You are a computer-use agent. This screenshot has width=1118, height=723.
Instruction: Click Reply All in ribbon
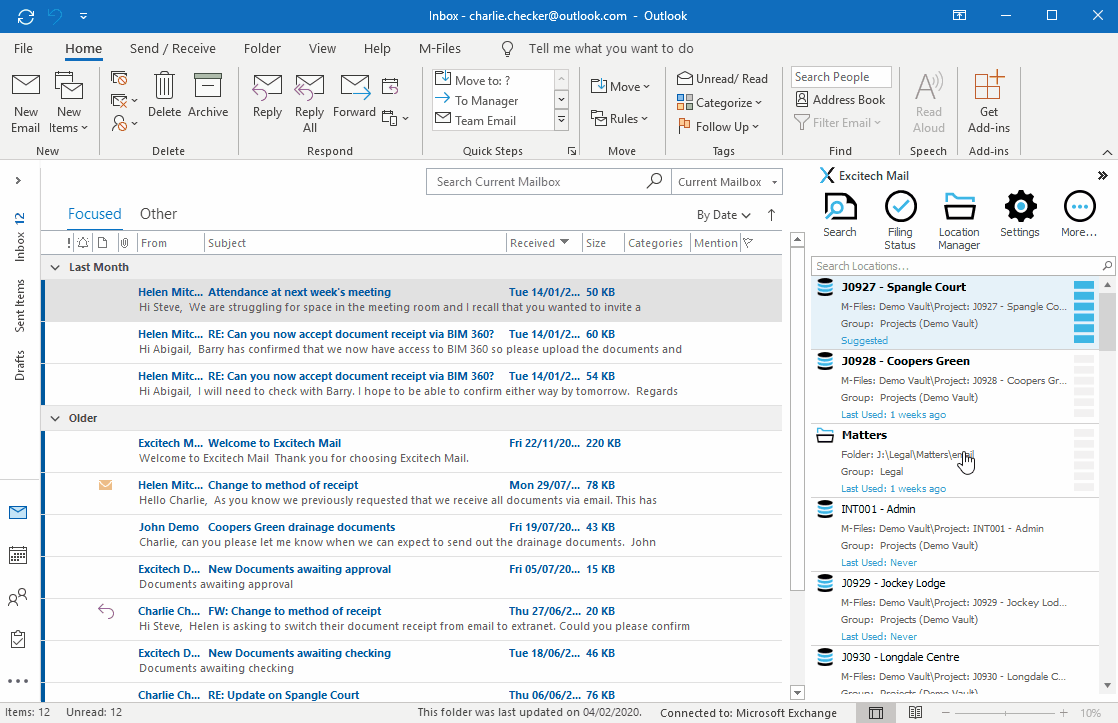point(309,103)
